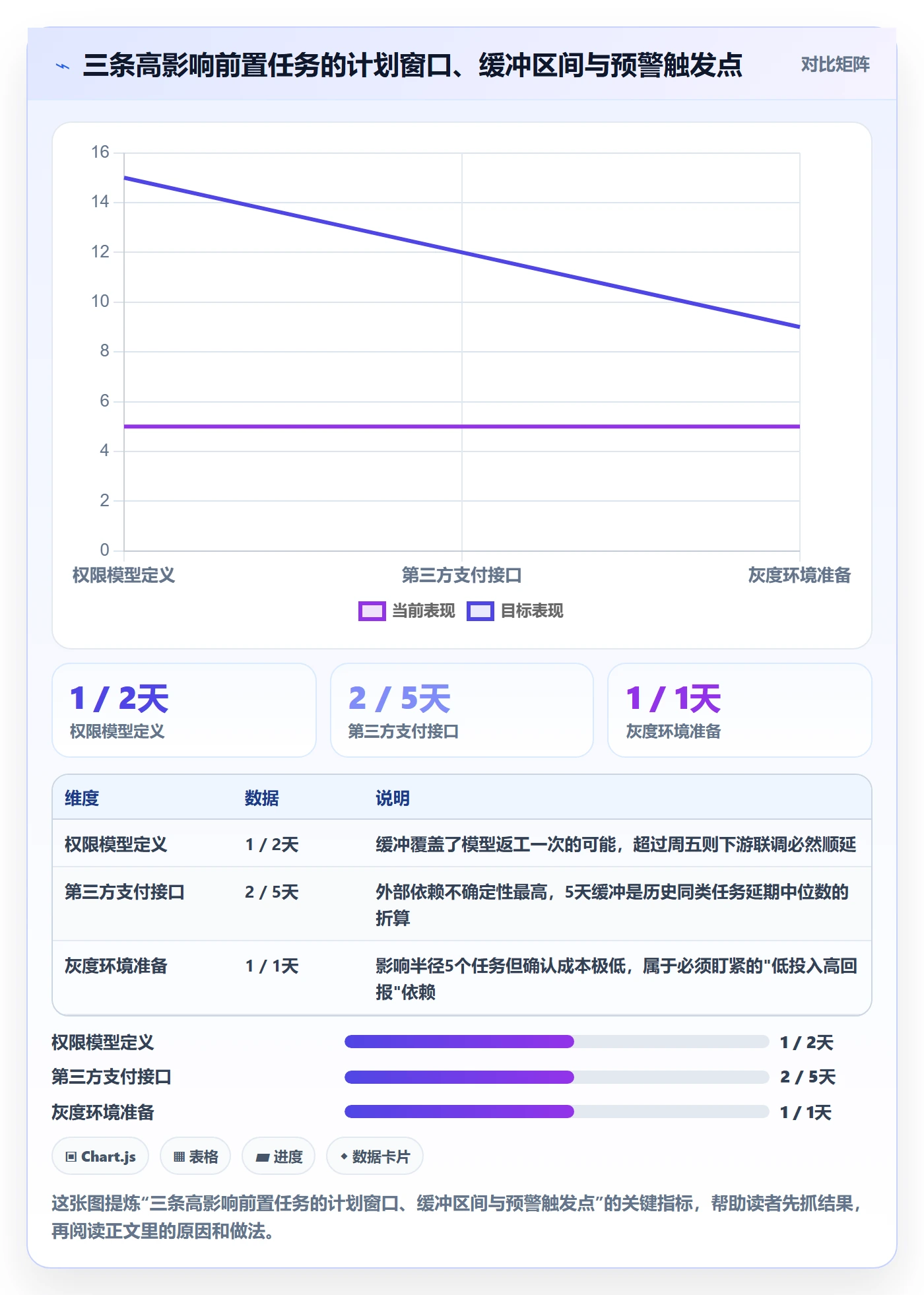Click the 灰度环境准备 progress bar

coord(556,1112)
